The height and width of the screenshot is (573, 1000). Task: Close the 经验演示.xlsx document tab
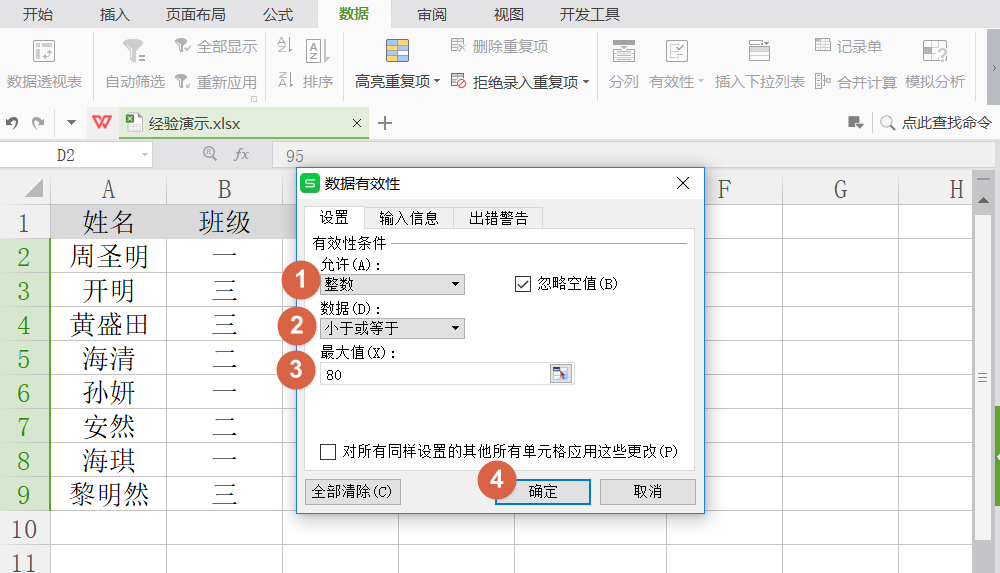[x=357, y=123]
